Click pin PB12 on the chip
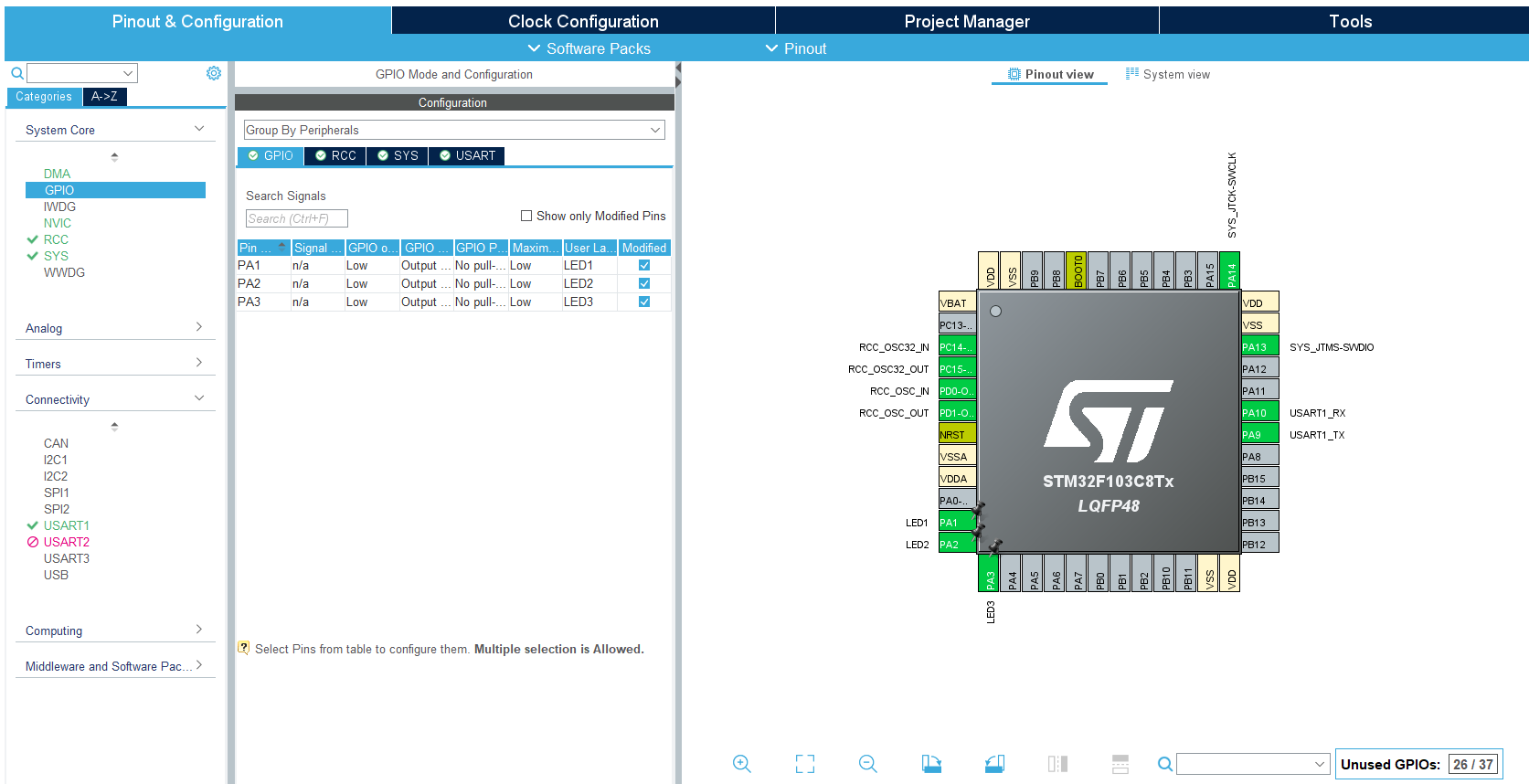Viewport: 1529px width, 784px height. pos(1259,545)
